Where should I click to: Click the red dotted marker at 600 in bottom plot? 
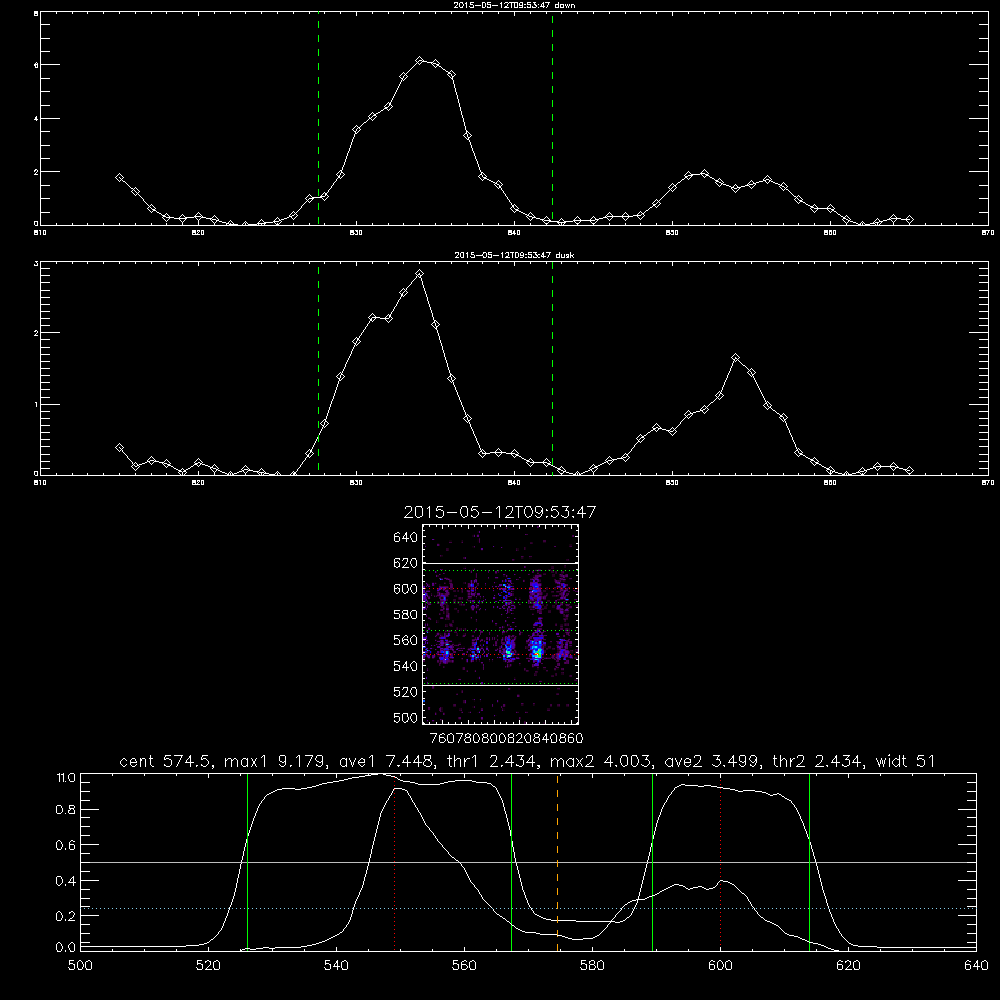tap(721, 862)
